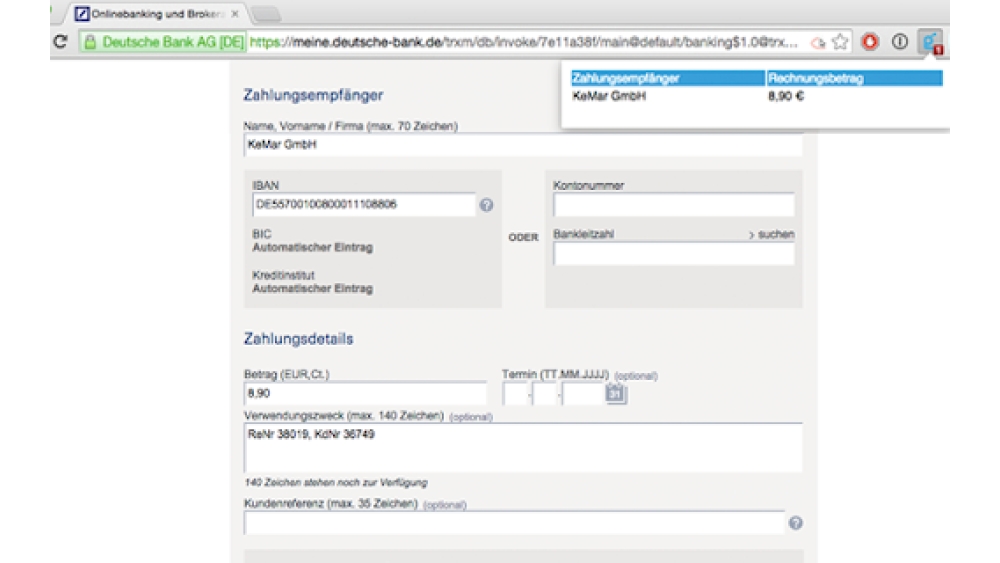Screen dimensions: 1000x563
Task: Click the ODER separator label
Action: [x=523, y=237]
